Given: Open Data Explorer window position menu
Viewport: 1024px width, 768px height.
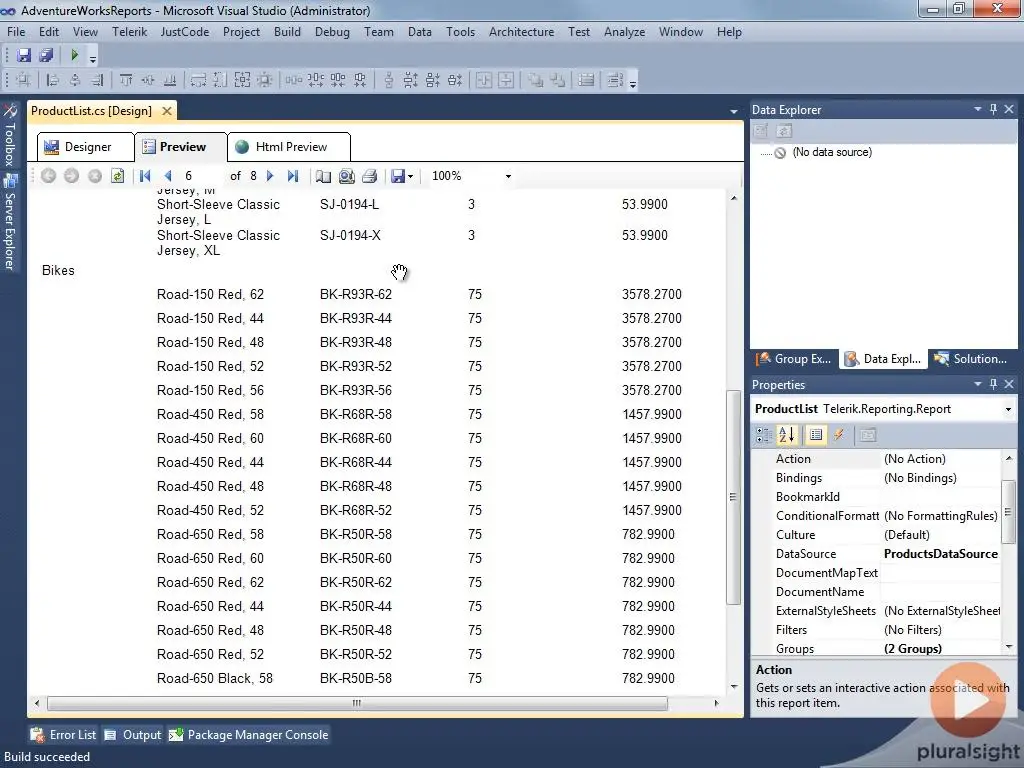Looking at the screenshot, I should [978, 109].
